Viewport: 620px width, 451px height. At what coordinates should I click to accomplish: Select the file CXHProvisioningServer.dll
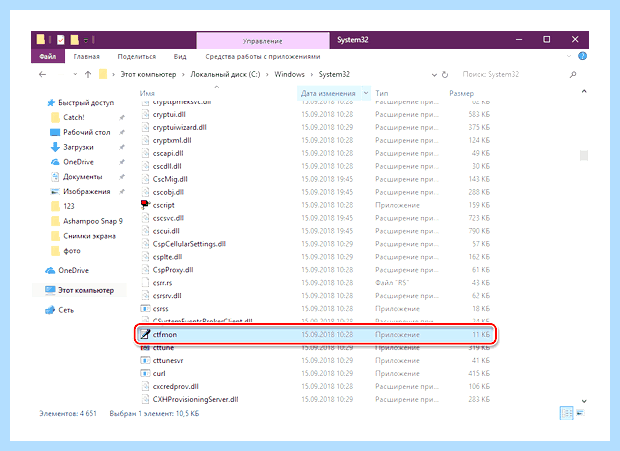(195, 399)
